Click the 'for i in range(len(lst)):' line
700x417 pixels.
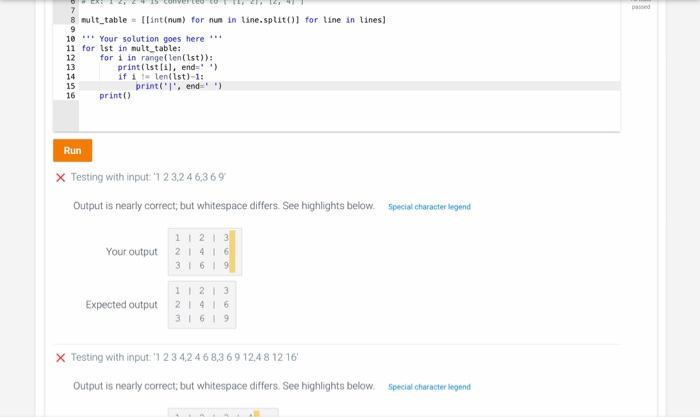coord(156,58)
